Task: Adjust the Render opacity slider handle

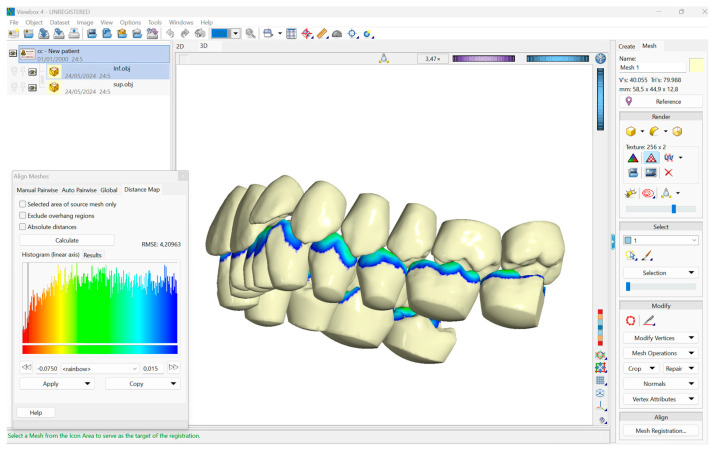Action: click(x=674, y=209)
